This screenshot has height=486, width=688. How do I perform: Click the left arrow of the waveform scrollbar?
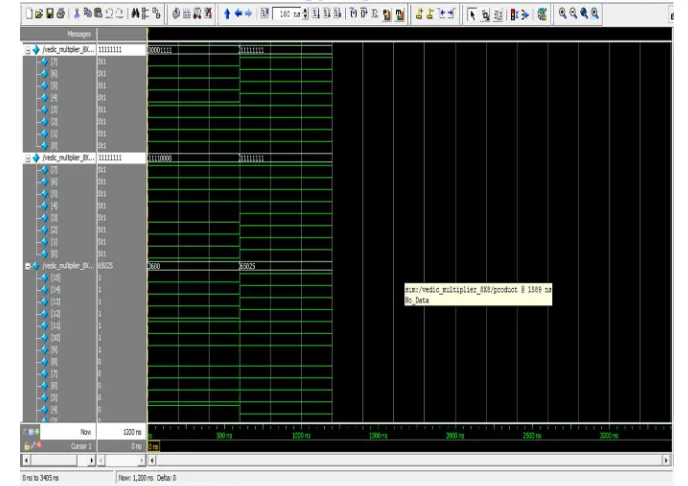[x=152, y=461]
